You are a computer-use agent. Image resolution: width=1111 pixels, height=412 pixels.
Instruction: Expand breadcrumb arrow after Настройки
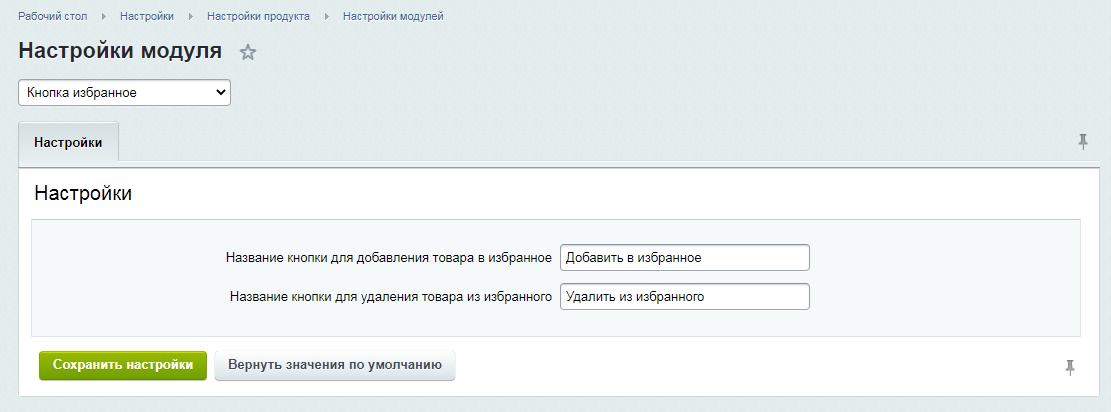coord(190,17)
